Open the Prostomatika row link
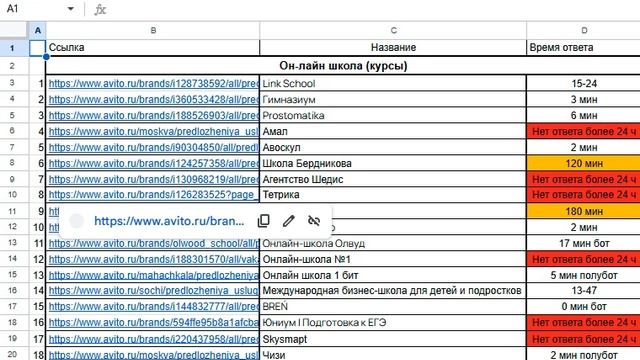The width and height of the screenshot is (640, 360). [153, 116]
